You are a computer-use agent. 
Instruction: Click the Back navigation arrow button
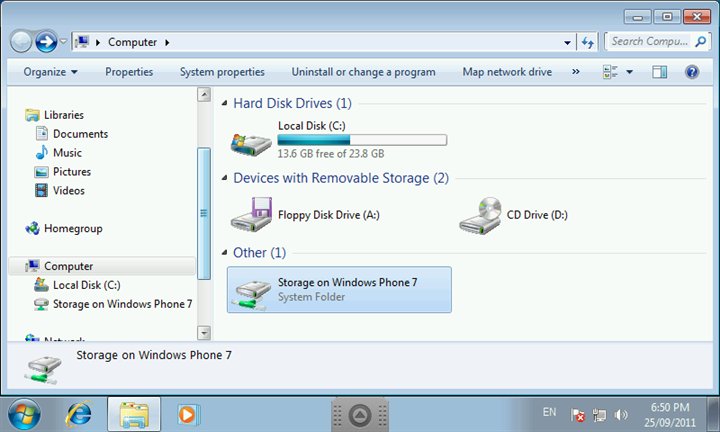coord(21,42)
